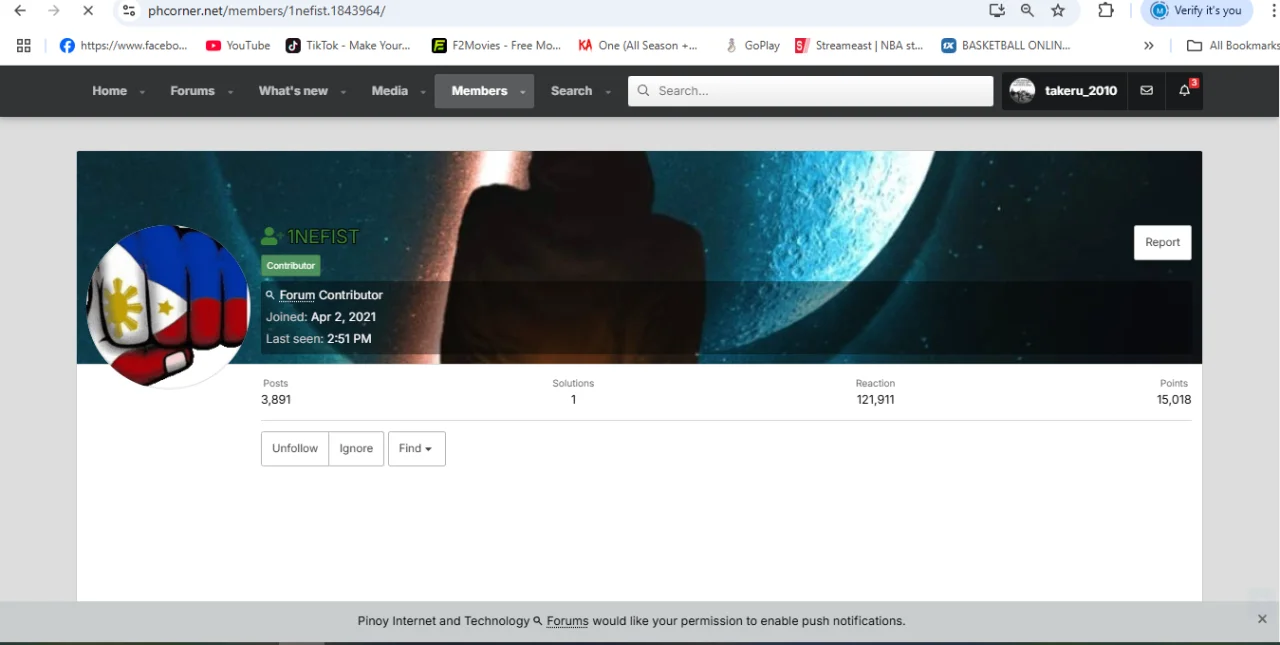Select the Members nav tab
Image resolution: width=1280 pixels, height=645 pixels.
(x=479, y=91)
